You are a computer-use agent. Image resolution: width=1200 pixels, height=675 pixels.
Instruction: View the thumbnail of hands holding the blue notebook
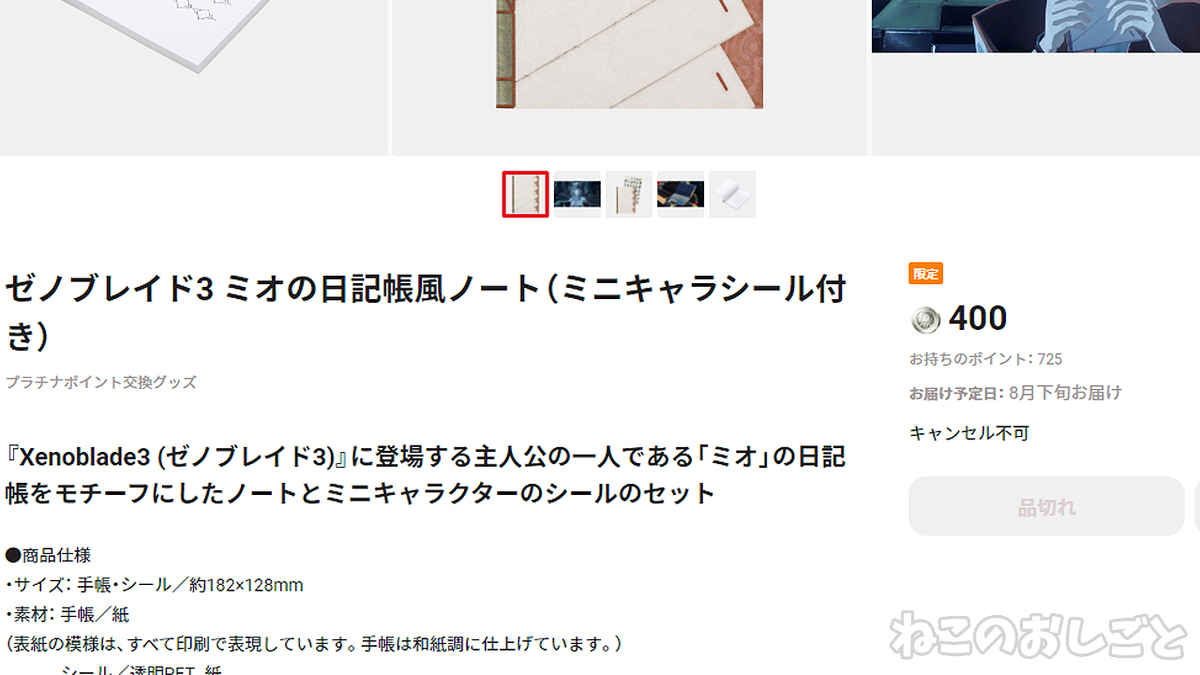click(680, 194)
